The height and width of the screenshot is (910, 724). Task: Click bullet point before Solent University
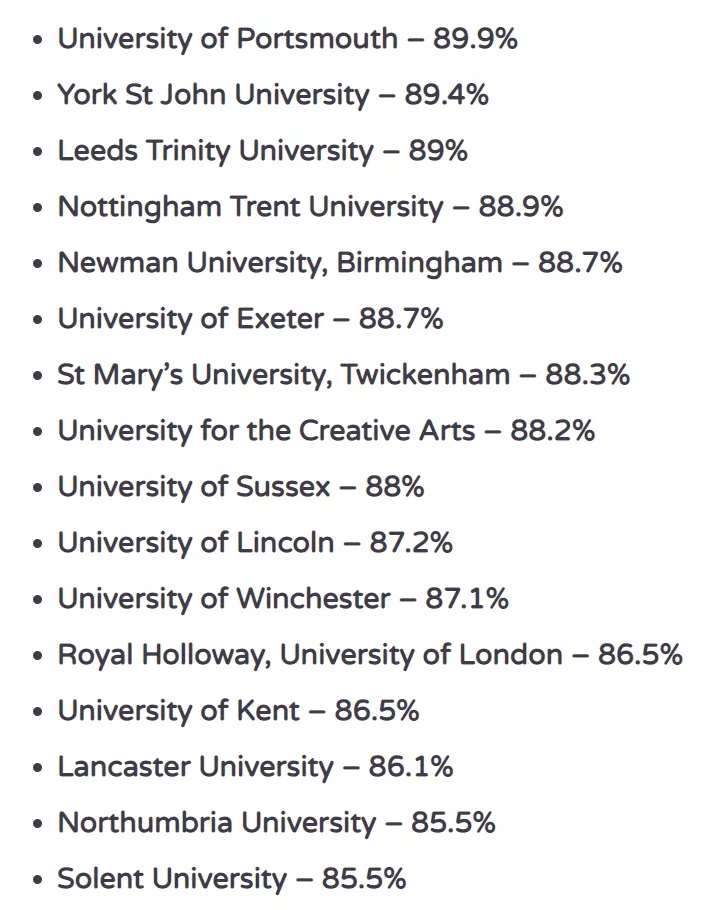pos(38,880)
